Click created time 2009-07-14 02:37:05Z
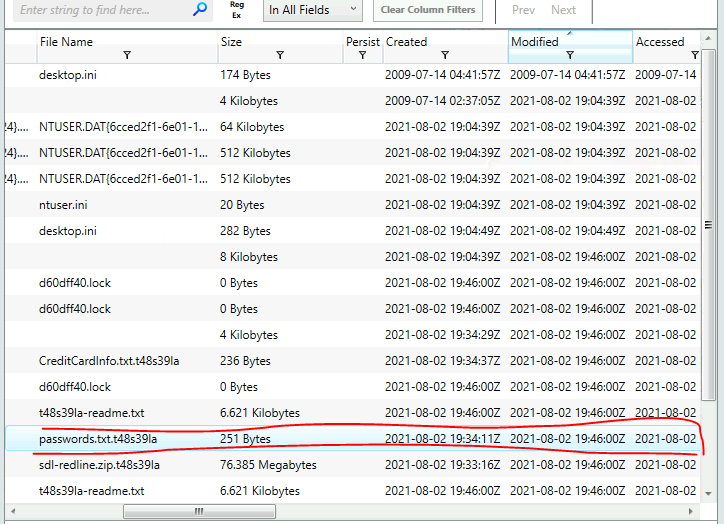724x524 pixels. [x=442, y=101]
